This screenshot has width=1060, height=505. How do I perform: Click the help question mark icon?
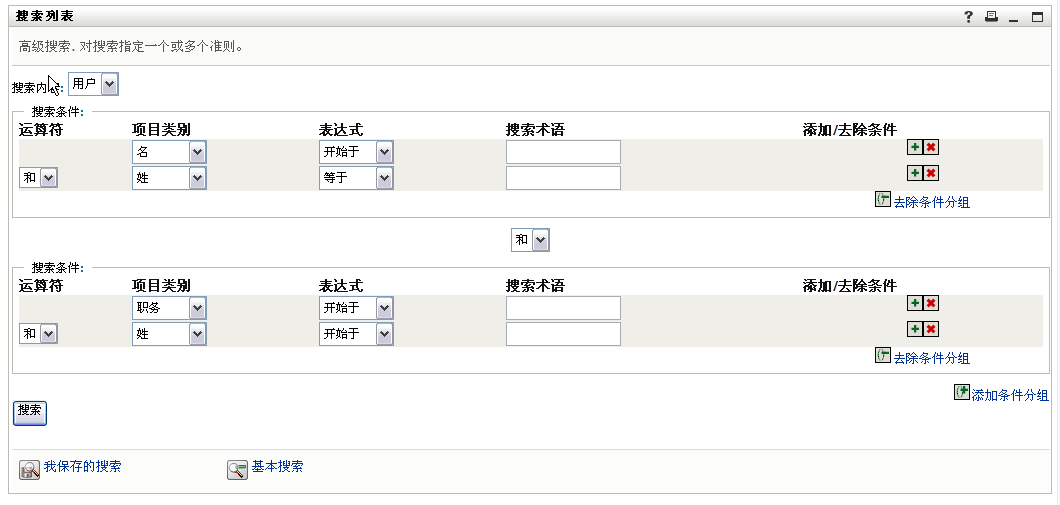[968, 17]
